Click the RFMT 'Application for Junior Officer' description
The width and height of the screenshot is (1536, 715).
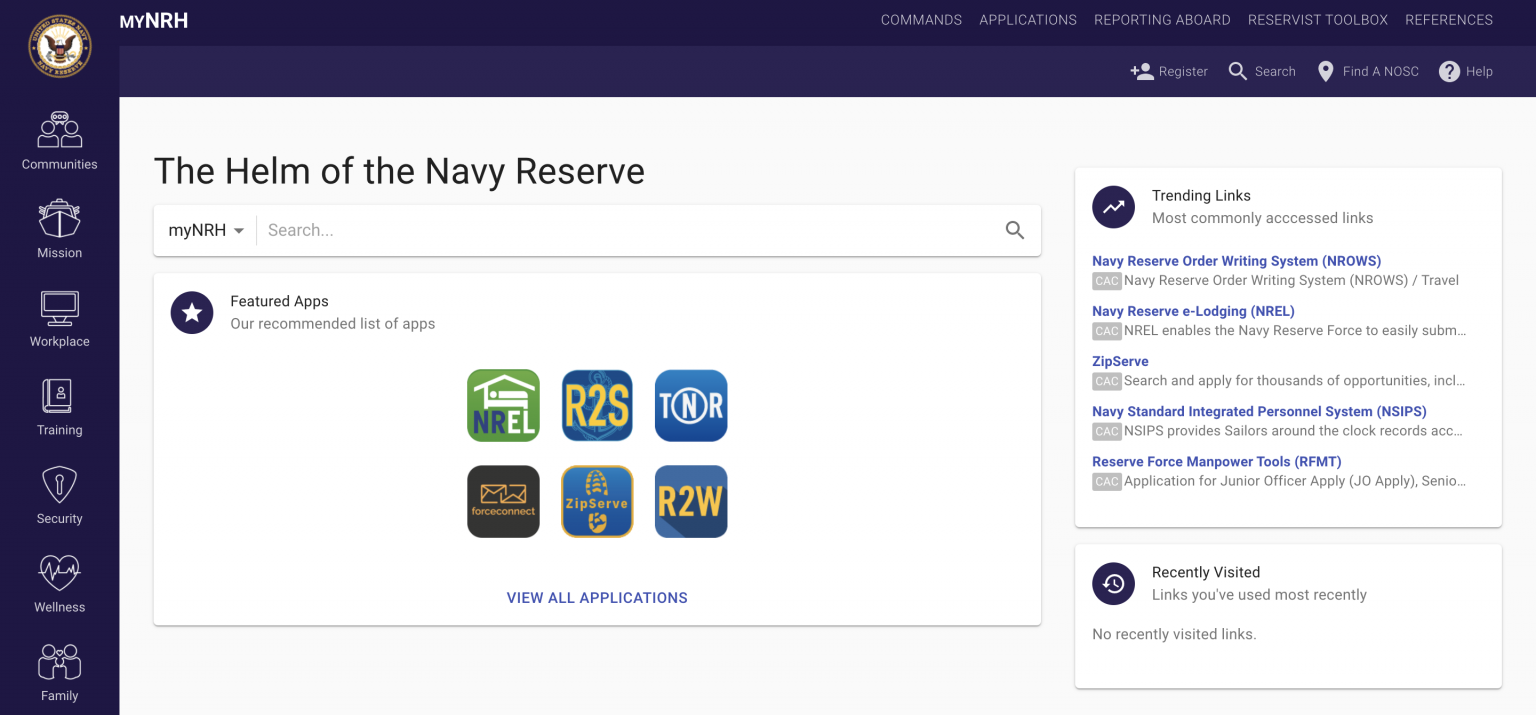1295,481
